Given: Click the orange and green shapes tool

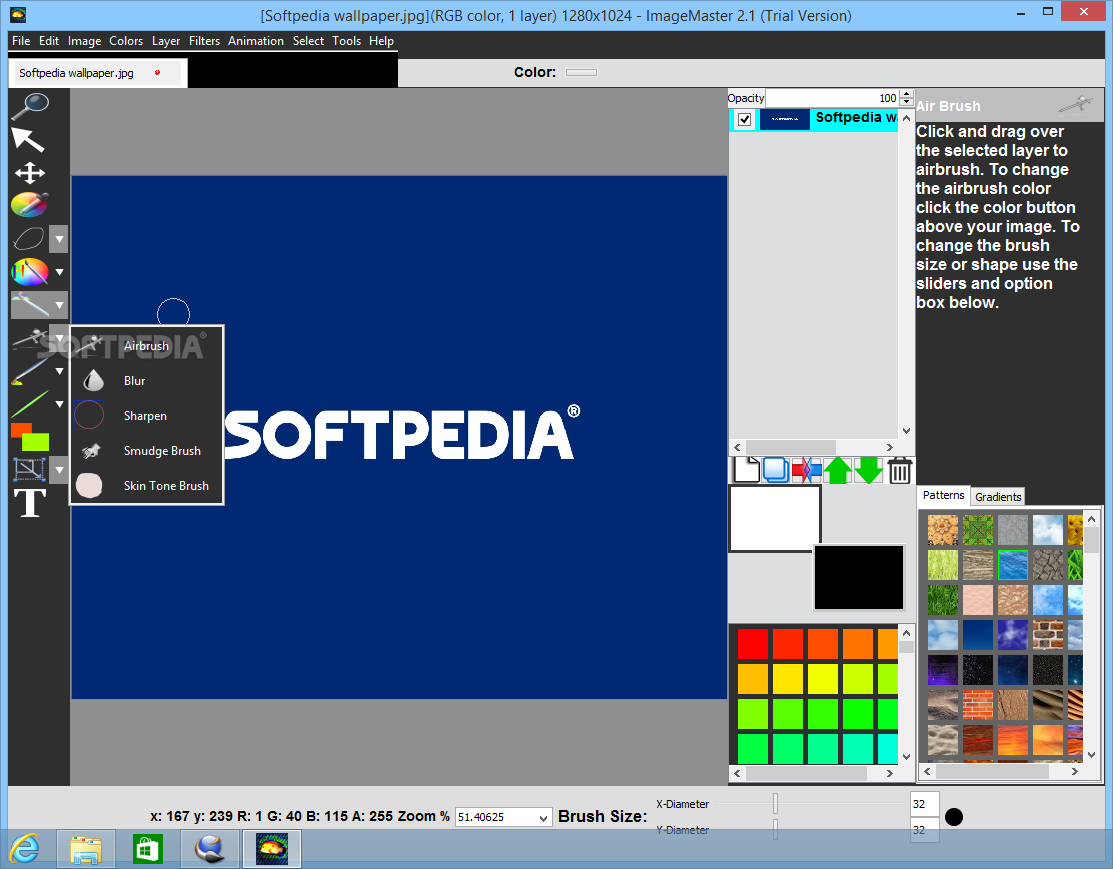Looking at the screenshot, I should 30,437.
